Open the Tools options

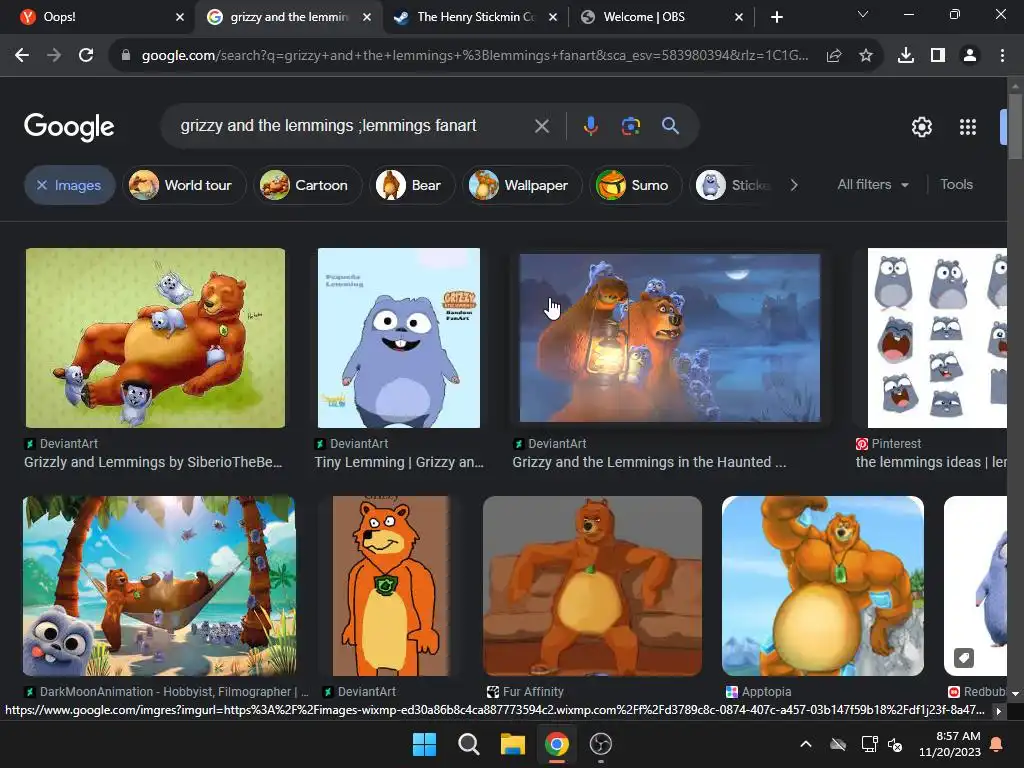[956, 185]
